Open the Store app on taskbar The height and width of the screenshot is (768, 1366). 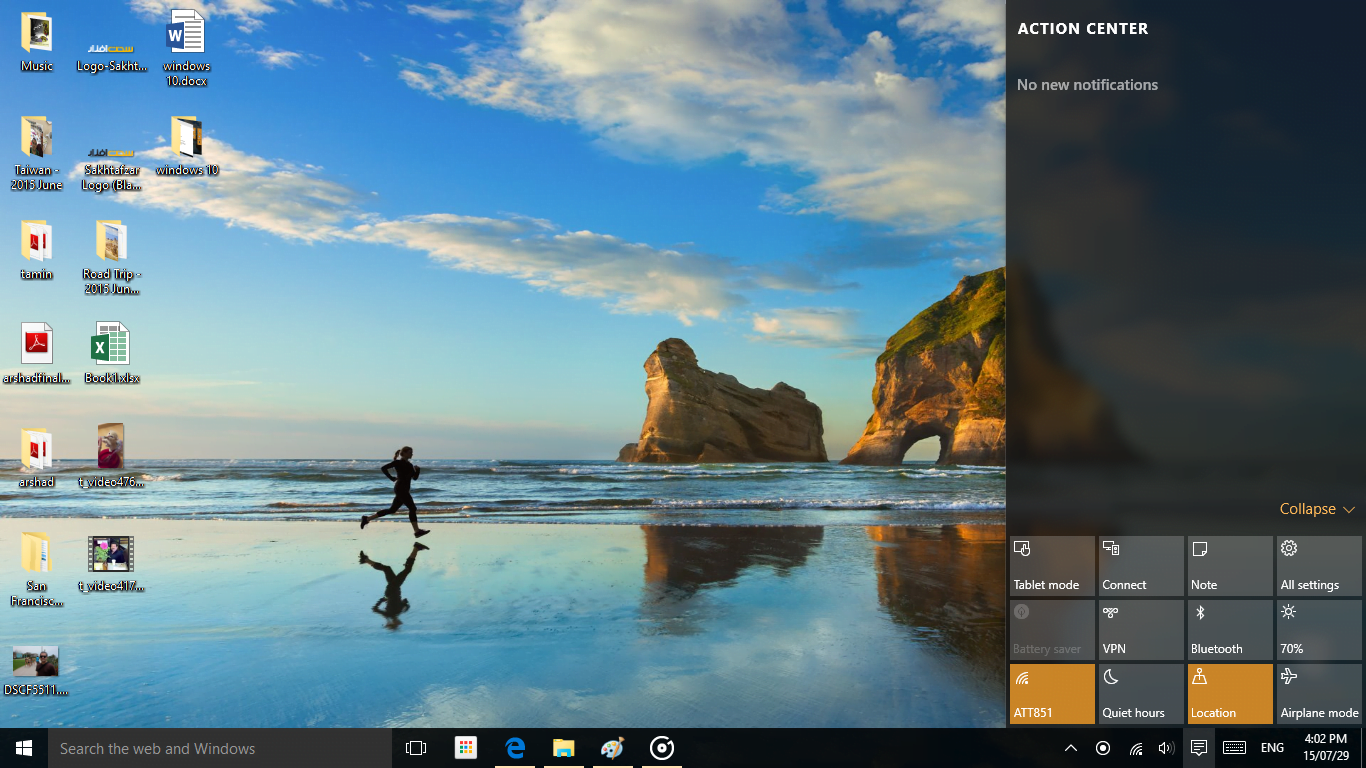pos(465,748)
